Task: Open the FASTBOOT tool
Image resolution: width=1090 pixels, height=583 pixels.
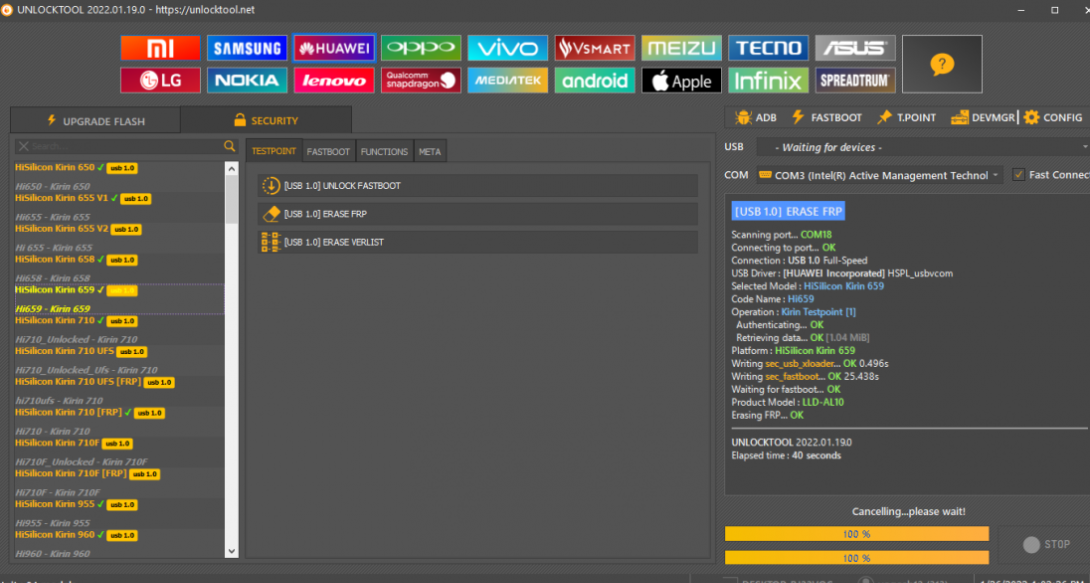Action: [x=827, y=117]
